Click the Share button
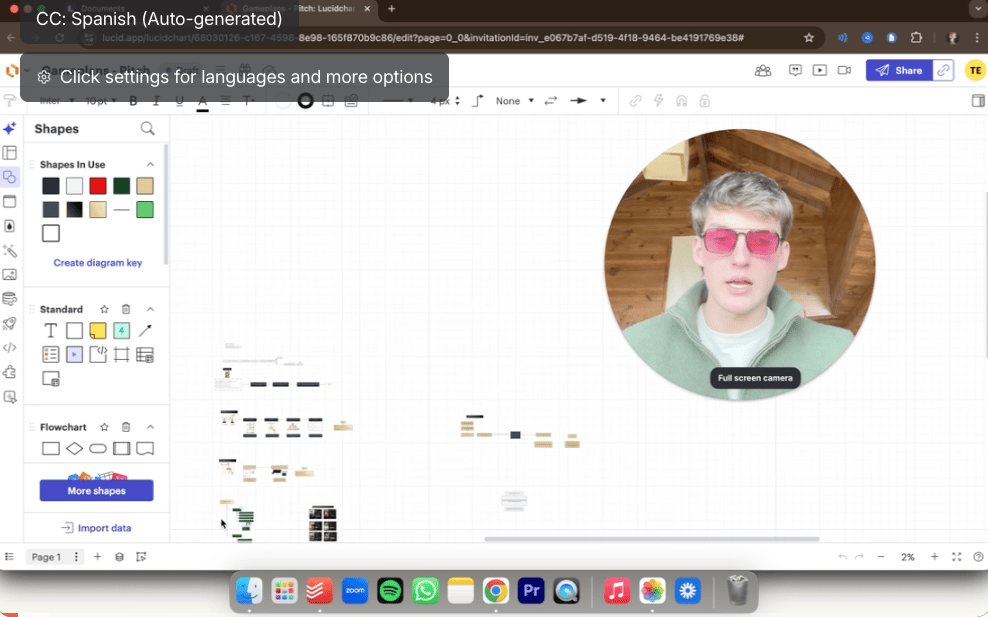 899,71
